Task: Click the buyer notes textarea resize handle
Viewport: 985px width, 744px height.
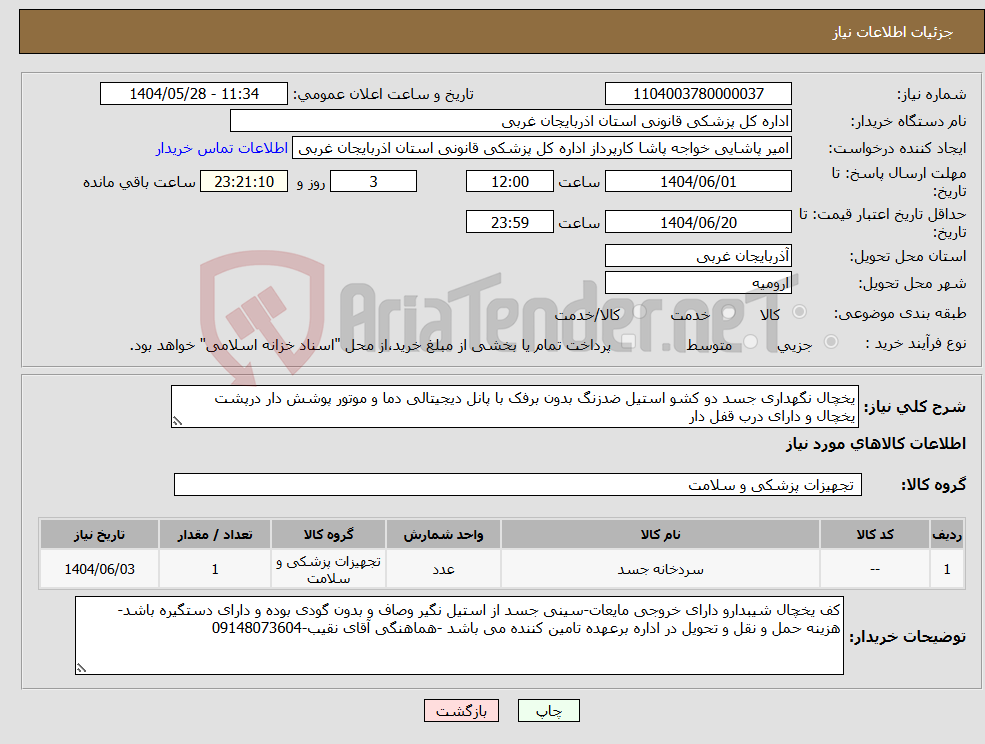Action: pyautogui.click(x=81, y=669)
